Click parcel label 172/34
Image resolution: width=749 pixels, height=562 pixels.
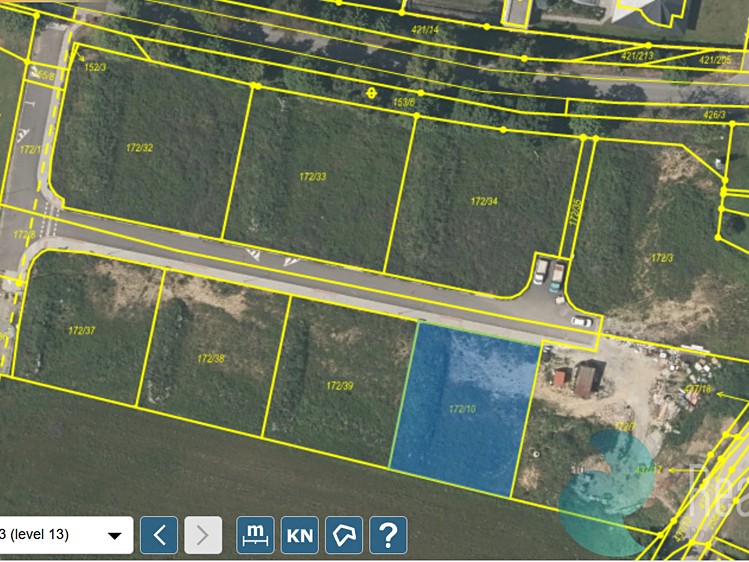pos(484,201)
